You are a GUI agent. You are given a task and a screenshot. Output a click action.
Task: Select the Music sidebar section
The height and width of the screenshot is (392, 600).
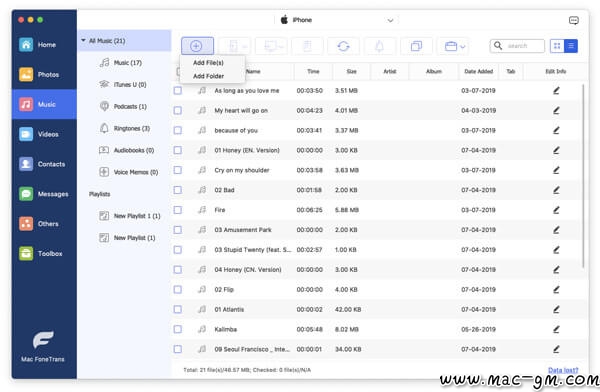click(x=44, y=104)
